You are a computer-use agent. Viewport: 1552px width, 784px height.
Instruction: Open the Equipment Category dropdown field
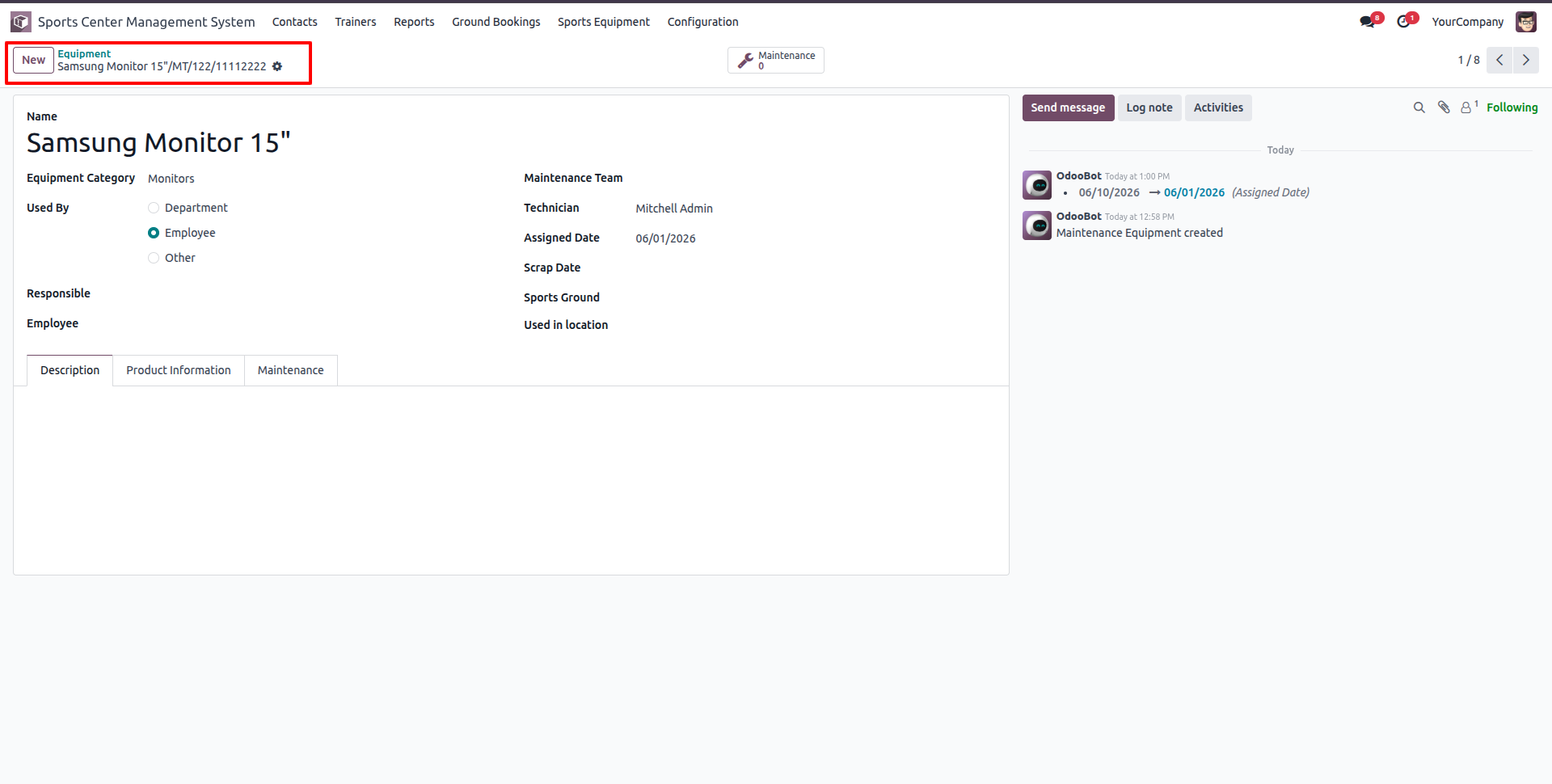point(323,179)
